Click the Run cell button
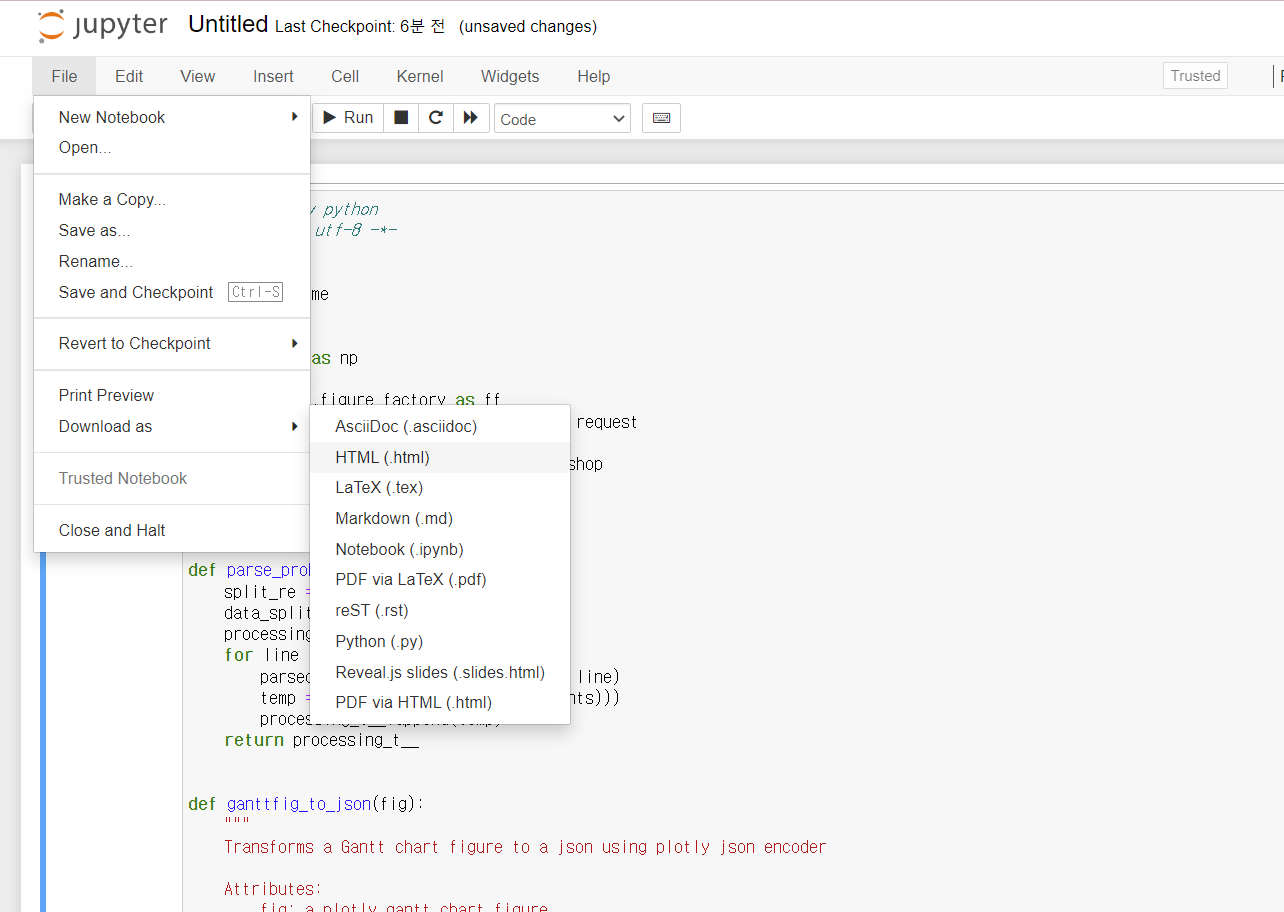Screen dimensions: 1284x912 pyautogui.click(x=348, y=118)
